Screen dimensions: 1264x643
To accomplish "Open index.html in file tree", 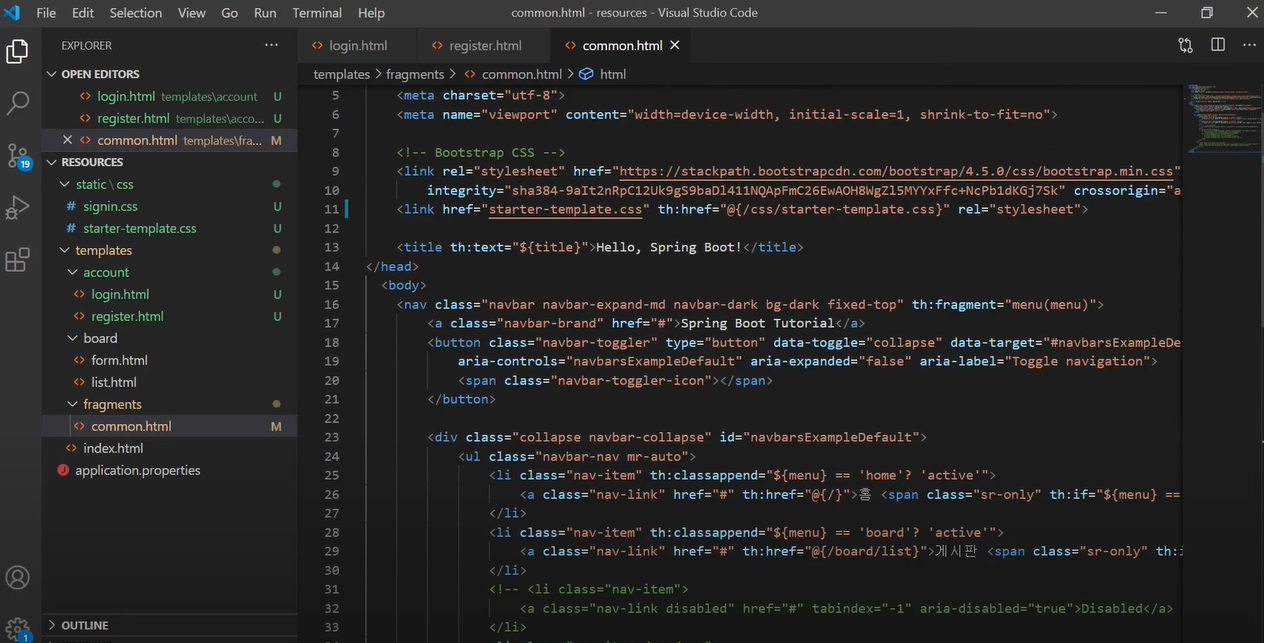I will click(x=113, y=448).
